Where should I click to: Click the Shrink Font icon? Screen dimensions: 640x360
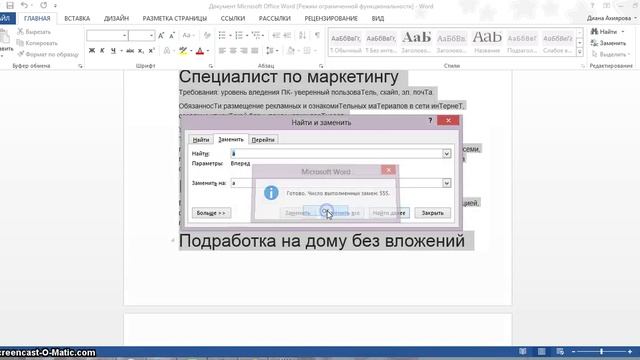pos(172,36)
